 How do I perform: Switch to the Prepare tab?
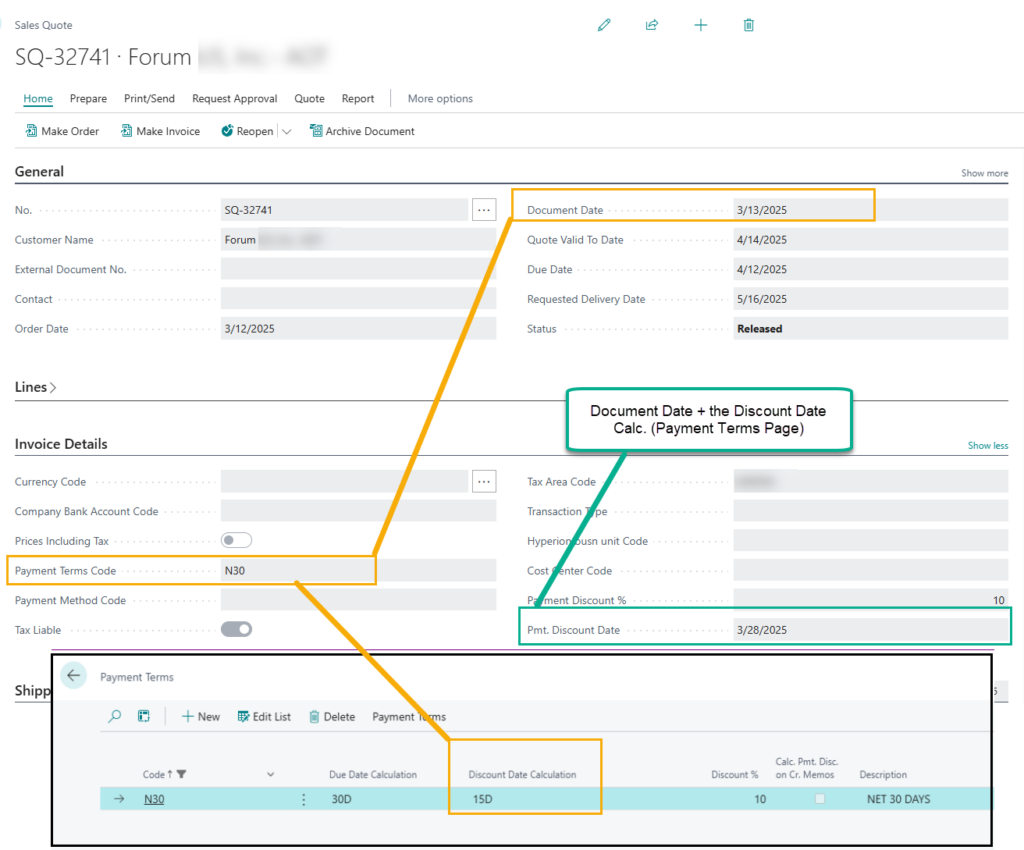[x=88, y=99]
